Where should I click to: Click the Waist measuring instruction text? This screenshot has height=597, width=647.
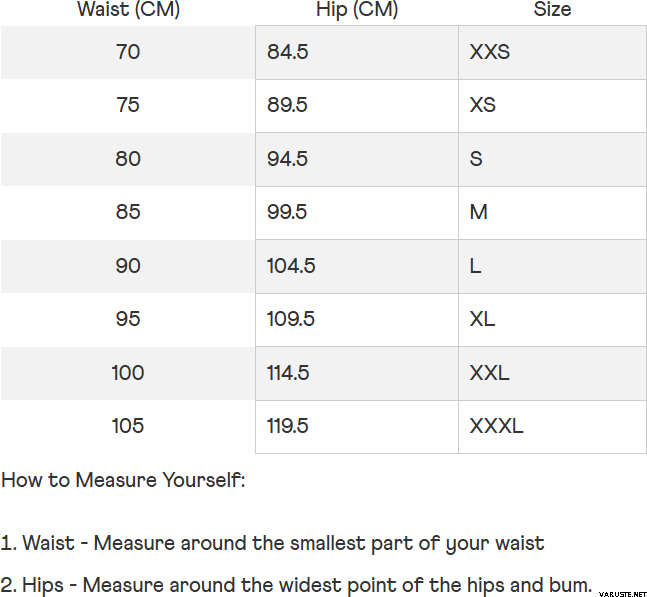(273, 544)
